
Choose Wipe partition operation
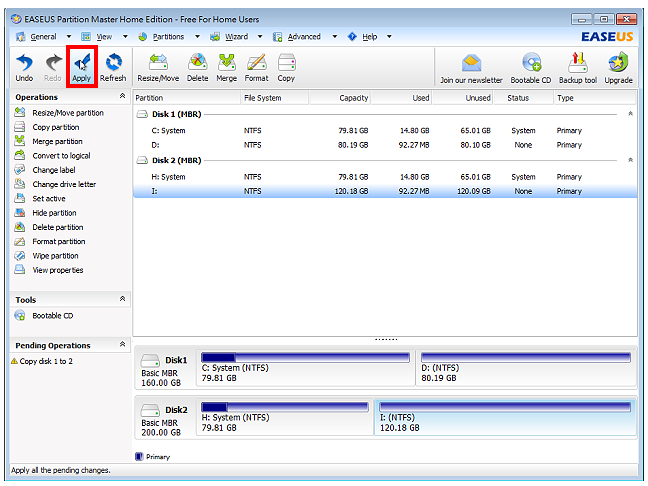point(46,256)
